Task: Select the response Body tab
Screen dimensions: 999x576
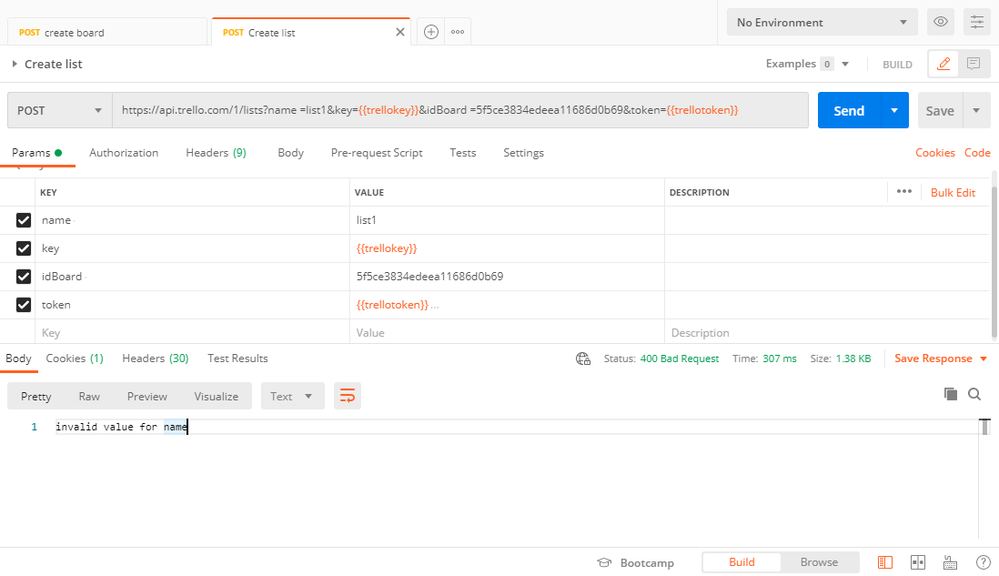Action: [18, 359]
